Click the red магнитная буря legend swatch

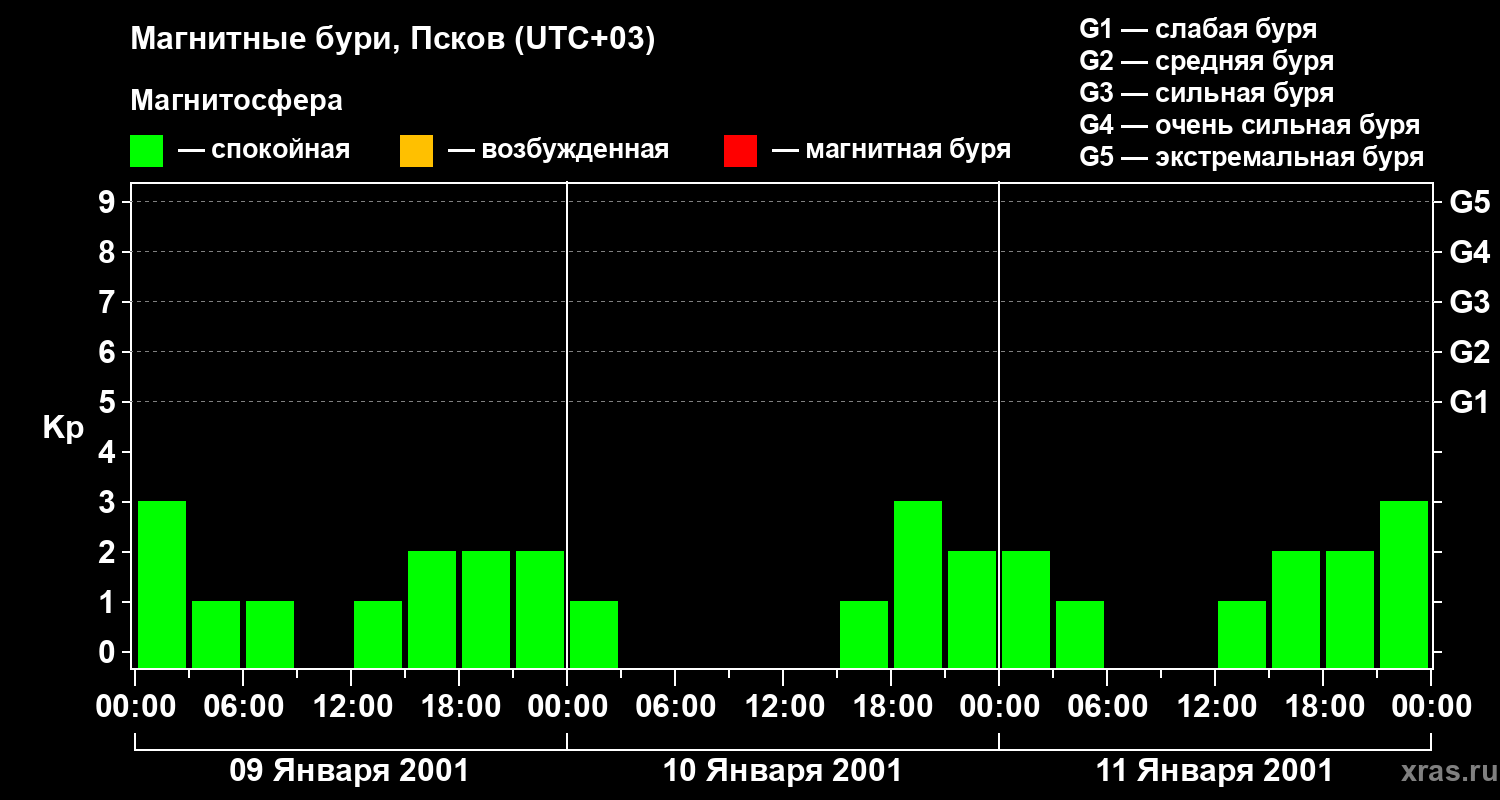pos(740,151)
